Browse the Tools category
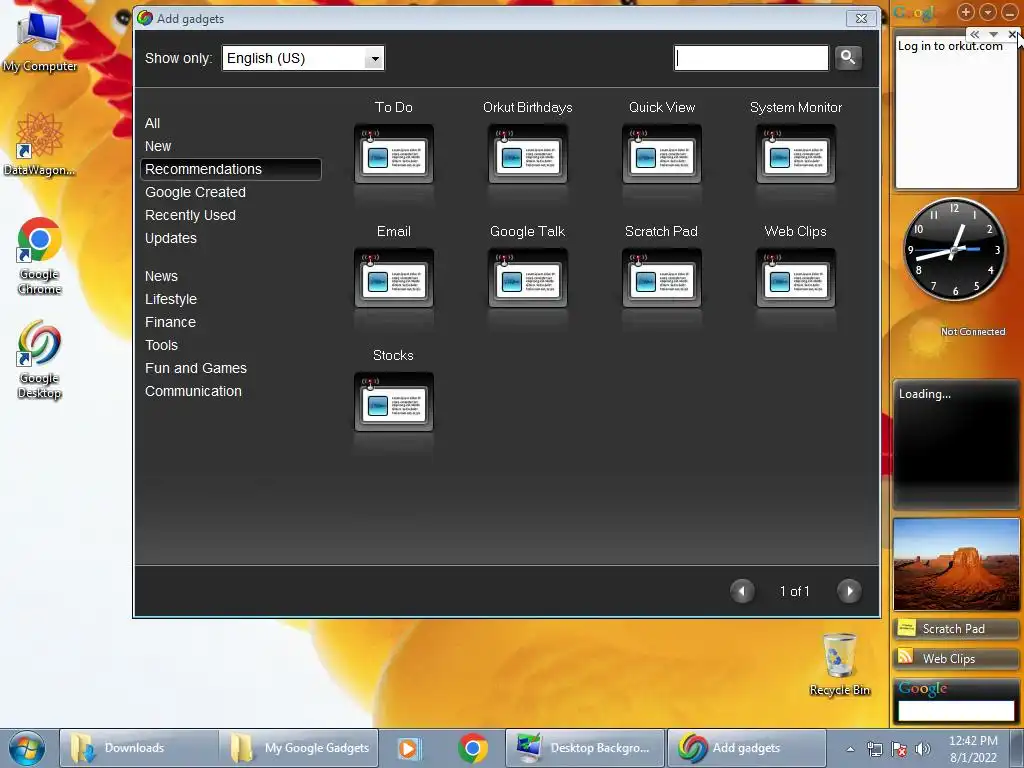Screen dimensions: 1024x768 (x=161, y=345)
